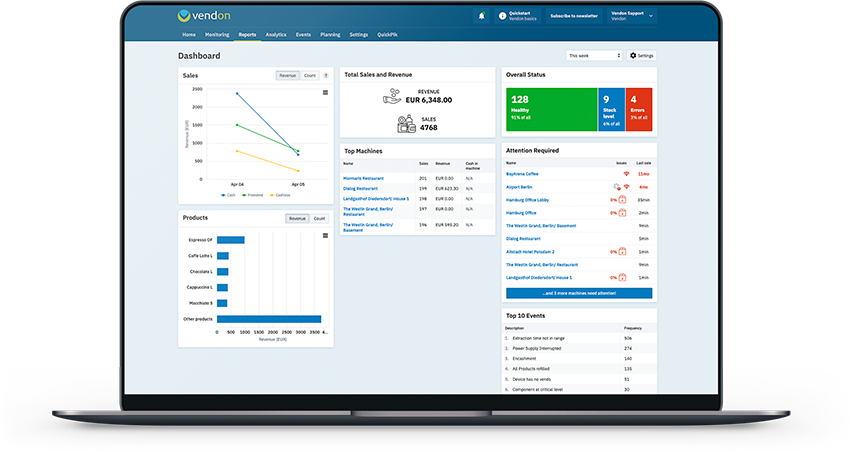Switch Products chart to Revenue

pyautogui.click(x=297, y=218)
